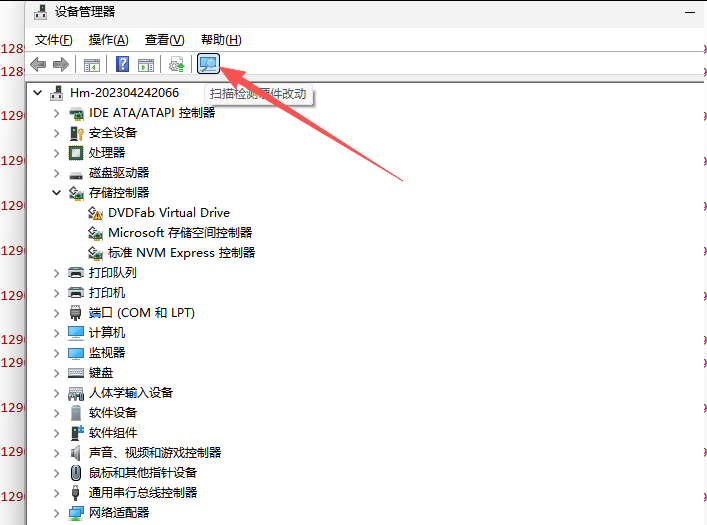Open 查看(V) menu
Screen dimensions: 707x525
tap(164, 40)
